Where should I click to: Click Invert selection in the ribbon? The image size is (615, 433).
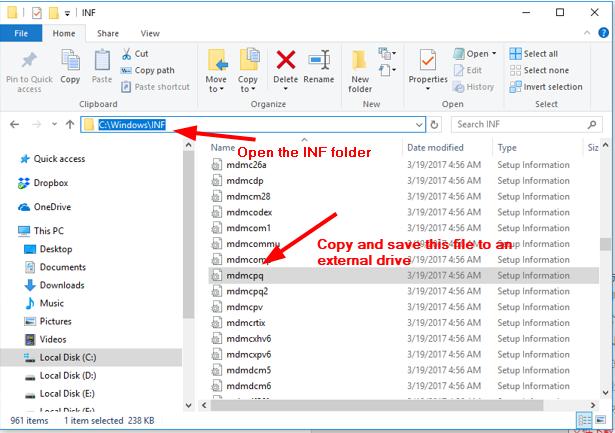[x=546, y=87]
